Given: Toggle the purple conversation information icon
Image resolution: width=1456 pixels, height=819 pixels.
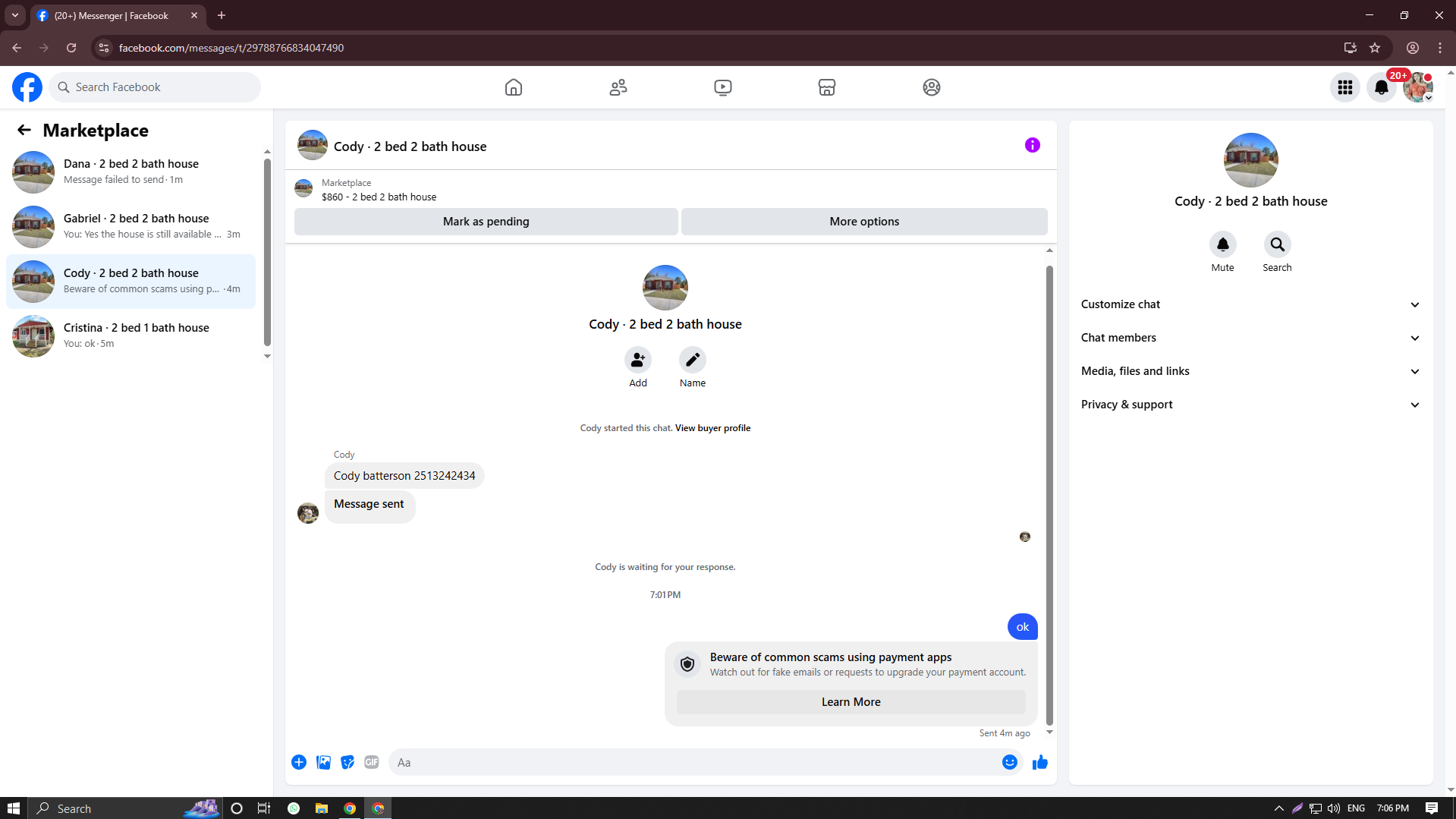Looking at the screenshot, I should point(1033,145).
